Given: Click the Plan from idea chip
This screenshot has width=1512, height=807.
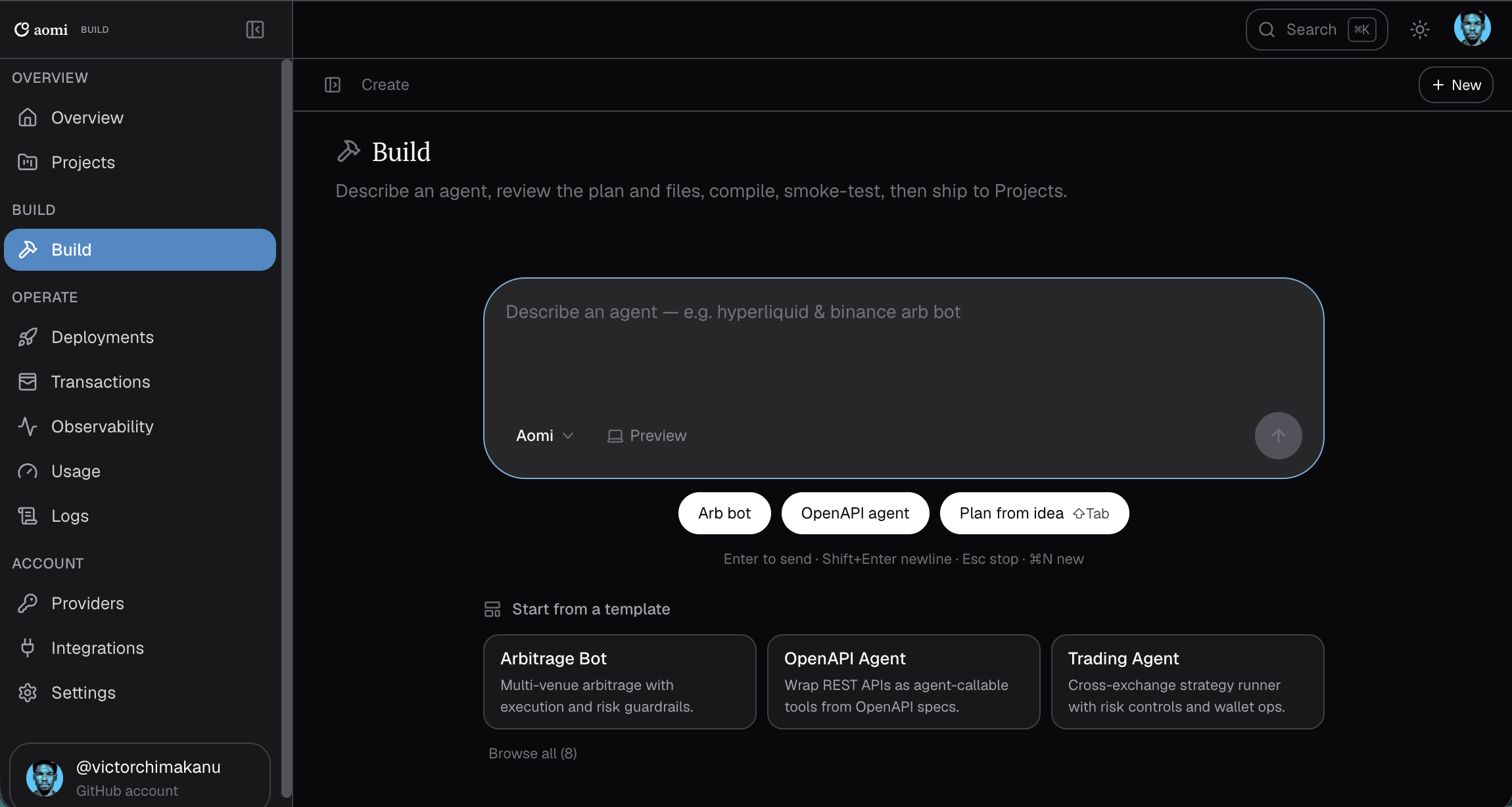Looking at the screenshot, I should pos(1034,513).
